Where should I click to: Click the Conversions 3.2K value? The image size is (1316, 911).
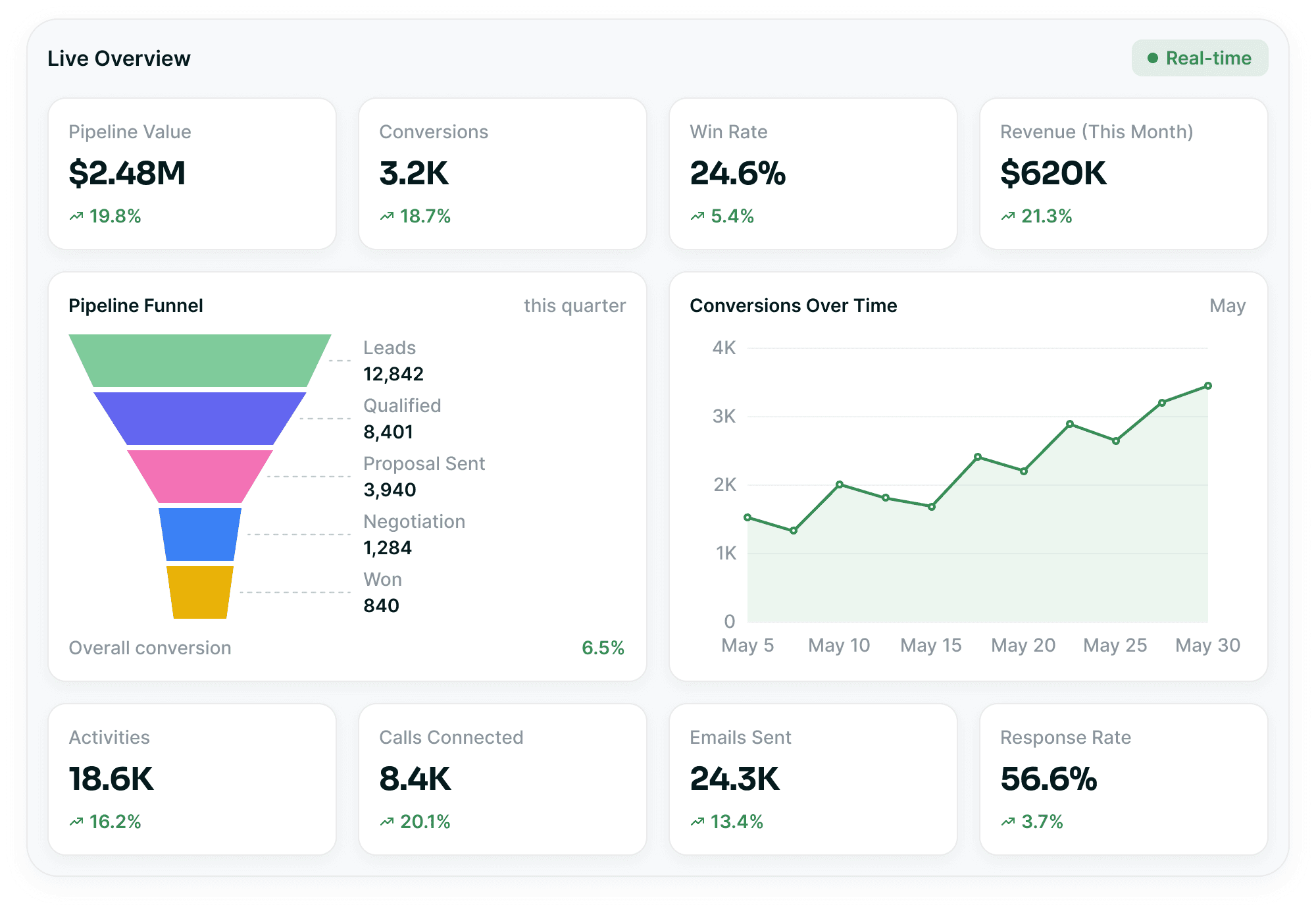coord(414,173)
